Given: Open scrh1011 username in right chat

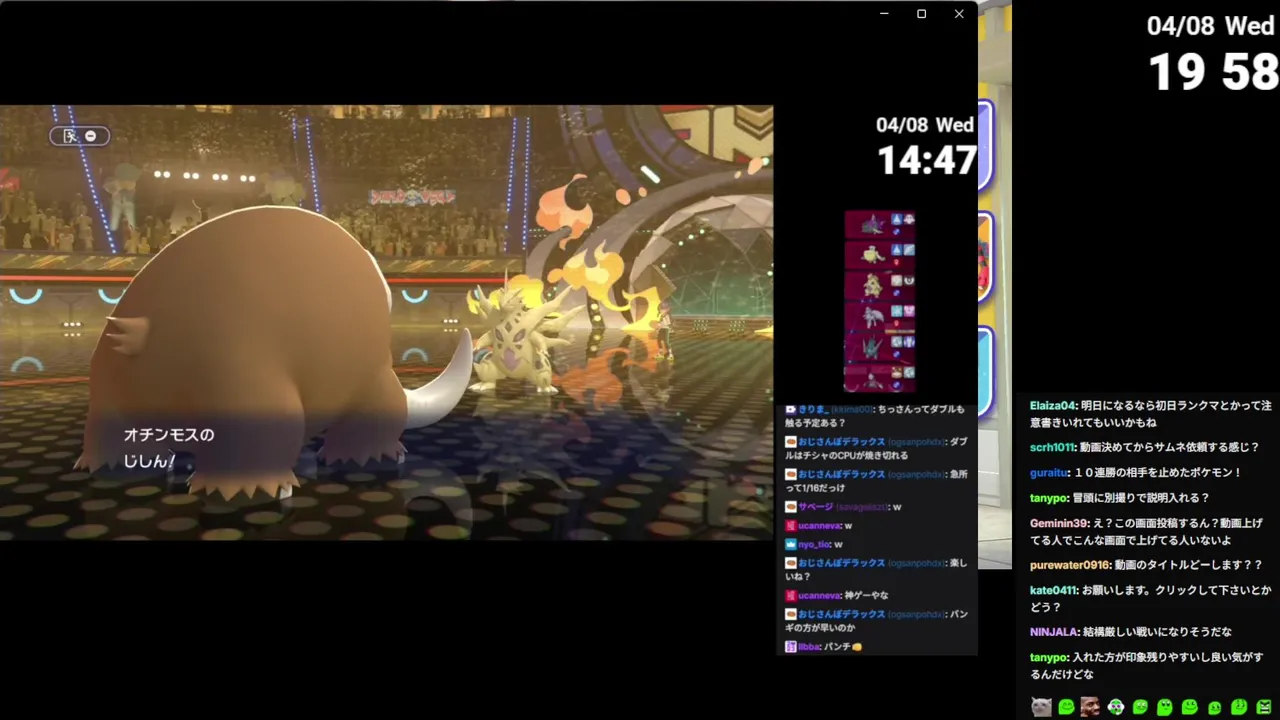Looking at the screenshot, I should [x=1053, y=447].
